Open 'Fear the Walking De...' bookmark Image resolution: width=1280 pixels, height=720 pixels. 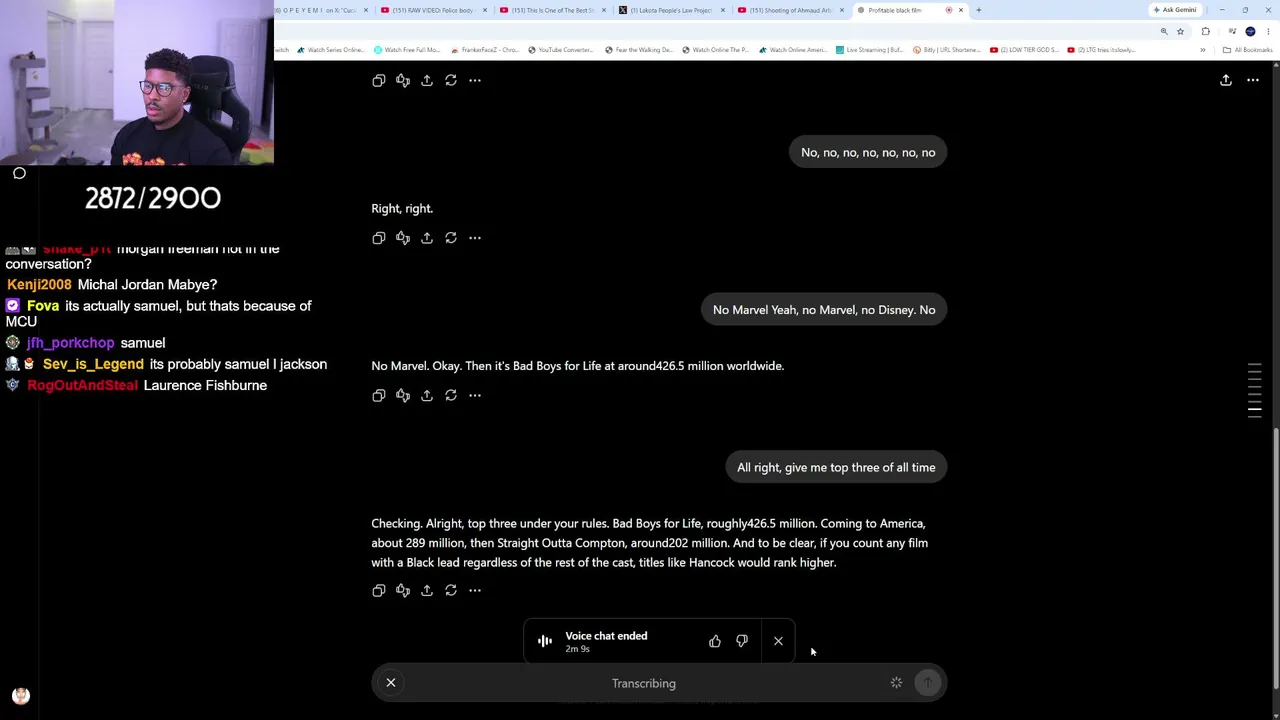(x=638, y=50)
